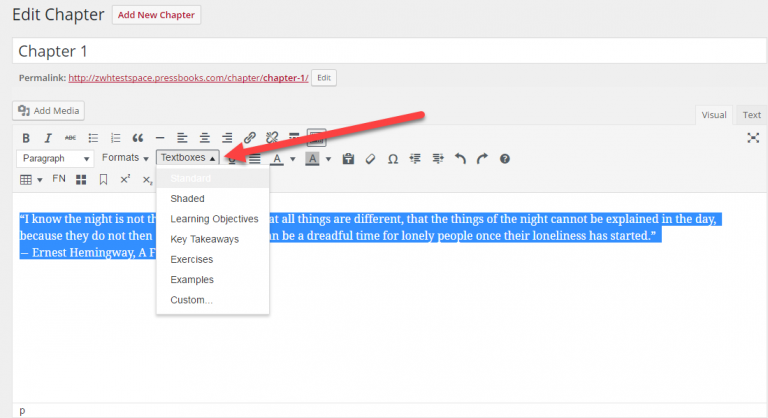Insert a special character (omega icon)

tap(393, 159)
